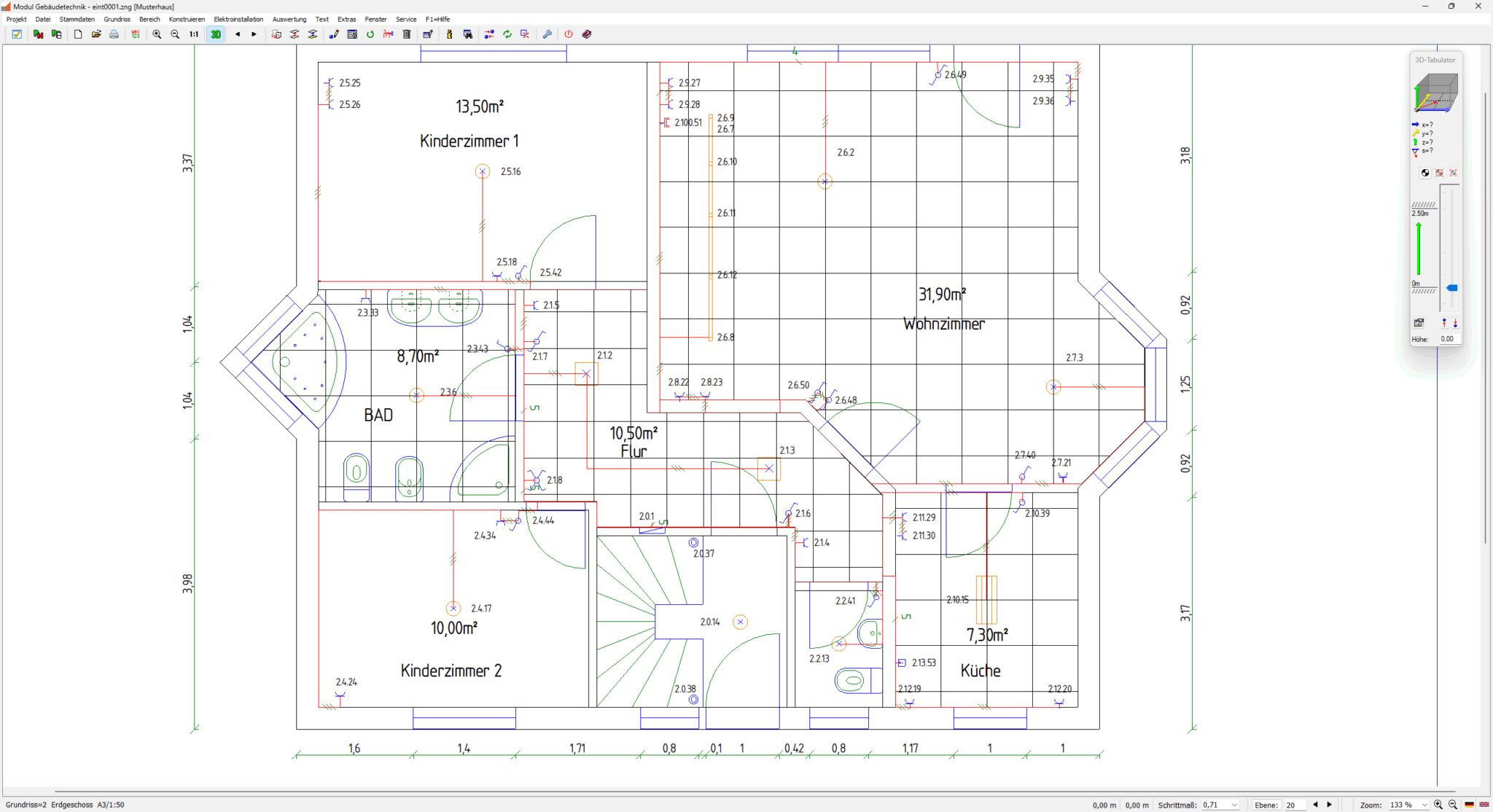Screen dimensions: 1493x812
Task: Step forward through views with the right arrow
Action: coord(253,34)
